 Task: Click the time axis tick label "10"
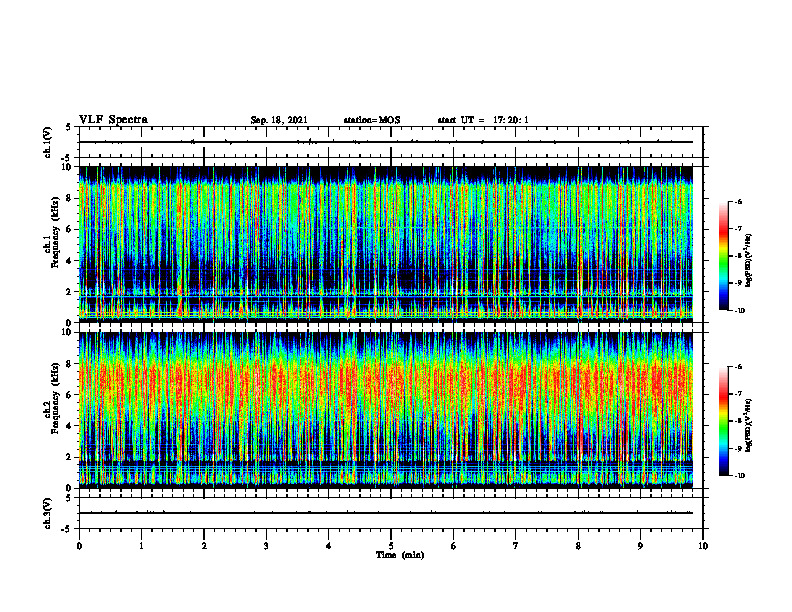click(x=703, y=546)
